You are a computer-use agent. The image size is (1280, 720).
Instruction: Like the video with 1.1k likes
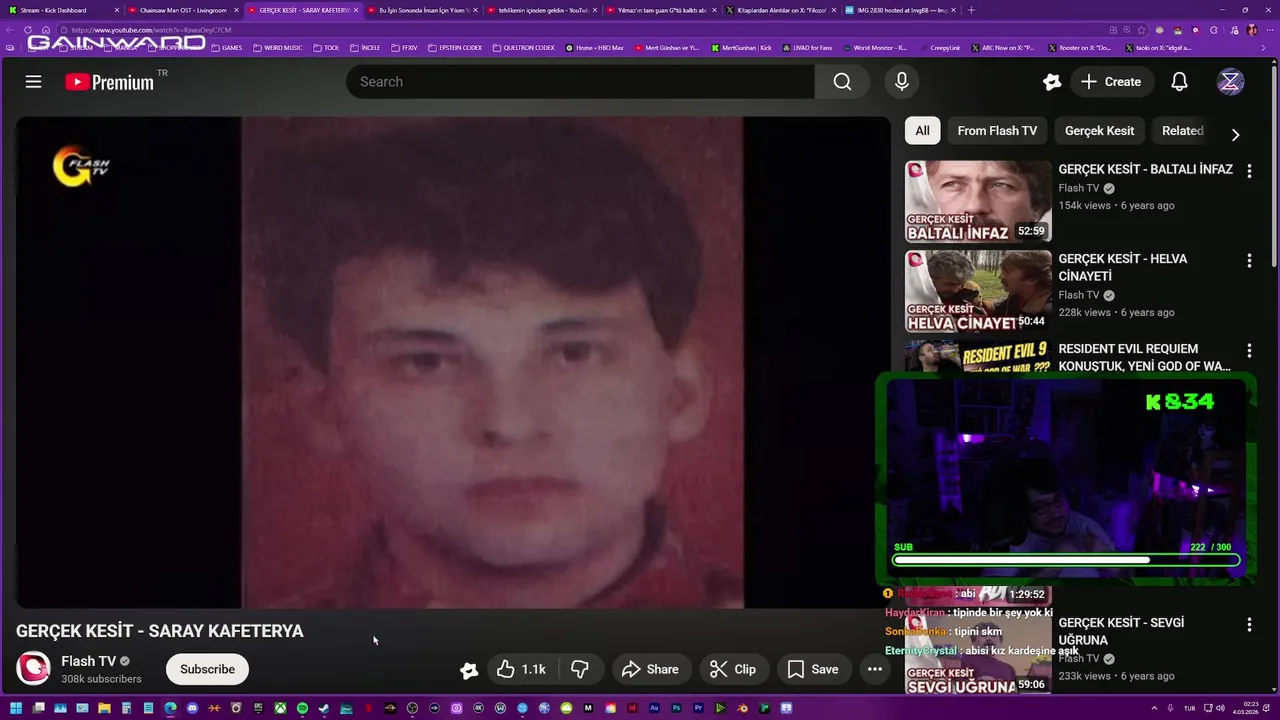(x=521, y=669)
